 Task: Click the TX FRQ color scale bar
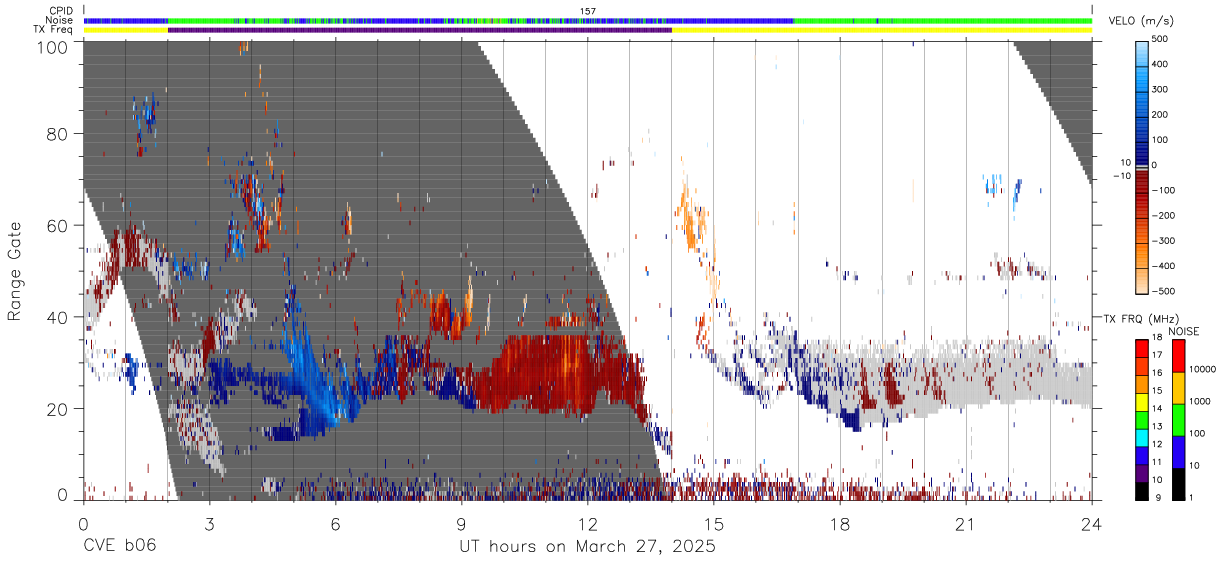tap(1140, 419)
